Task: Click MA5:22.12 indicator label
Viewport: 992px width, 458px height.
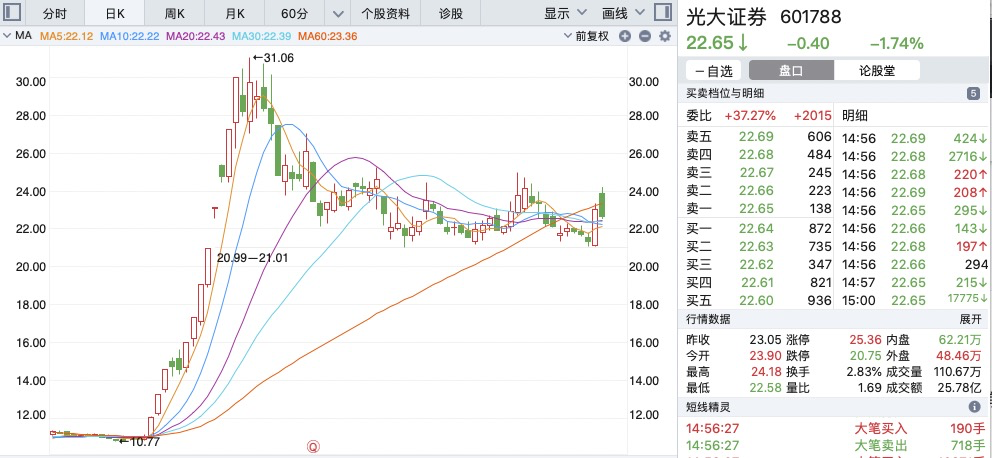Action: click(66, 37)
